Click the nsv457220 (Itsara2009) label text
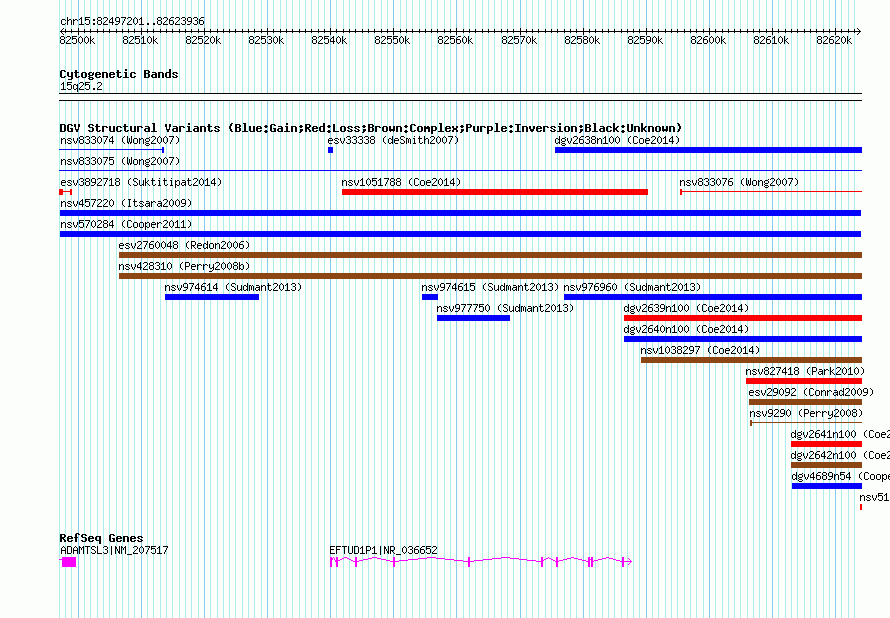This screenshot has width=890, height=618. (126, 203)
